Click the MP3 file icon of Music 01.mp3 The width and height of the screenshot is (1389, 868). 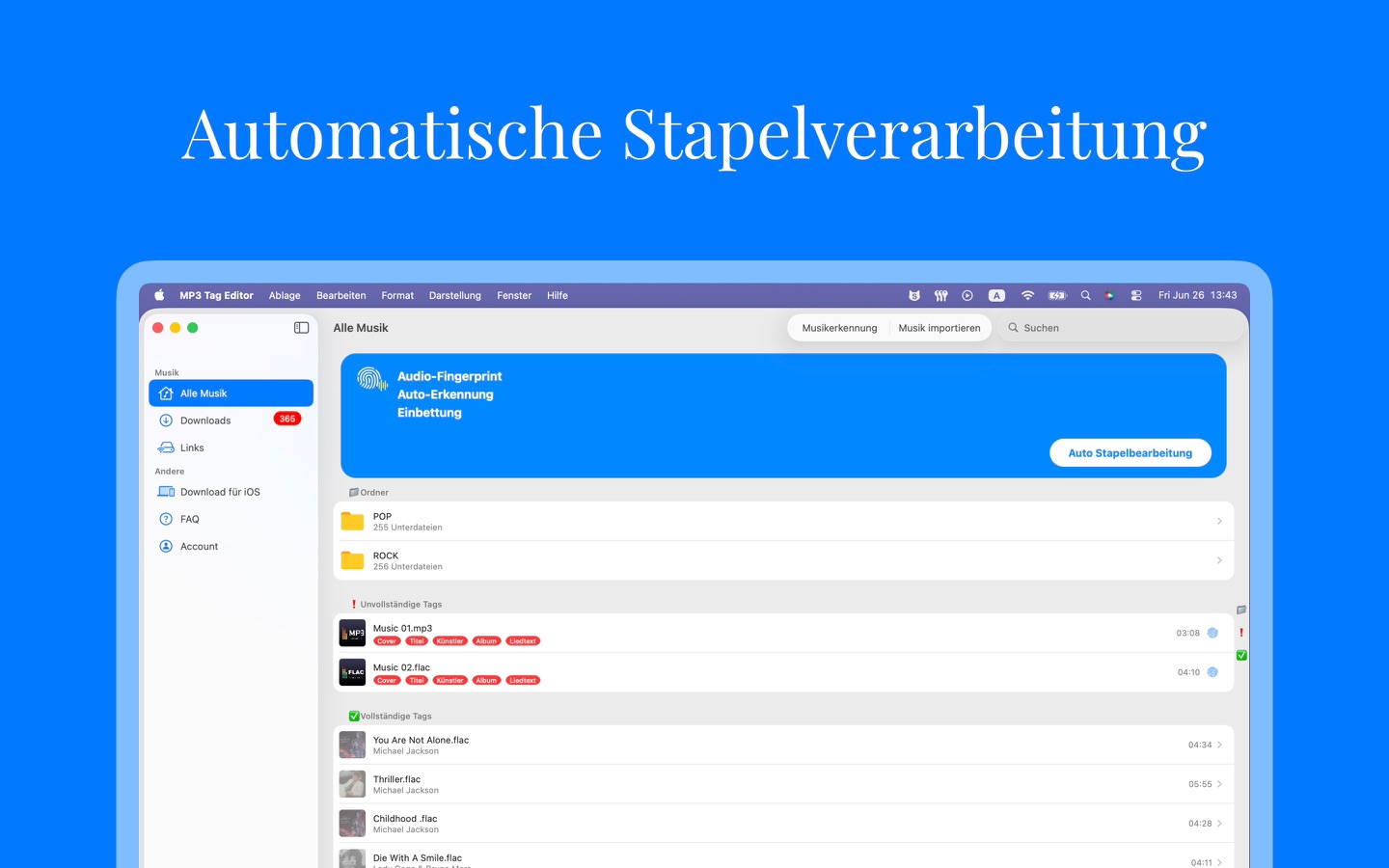[352, 633]
